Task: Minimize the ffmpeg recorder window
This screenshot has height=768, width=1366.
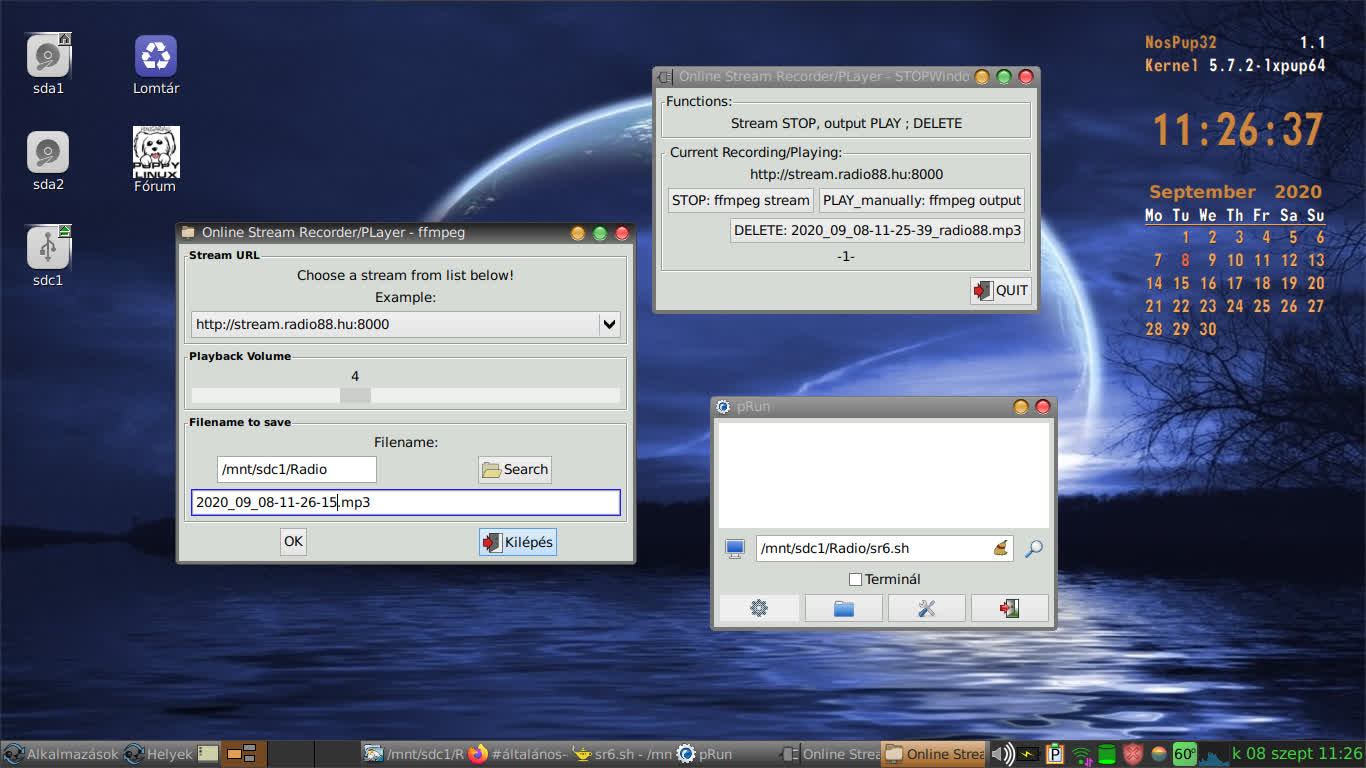Action: pos(578,233)
